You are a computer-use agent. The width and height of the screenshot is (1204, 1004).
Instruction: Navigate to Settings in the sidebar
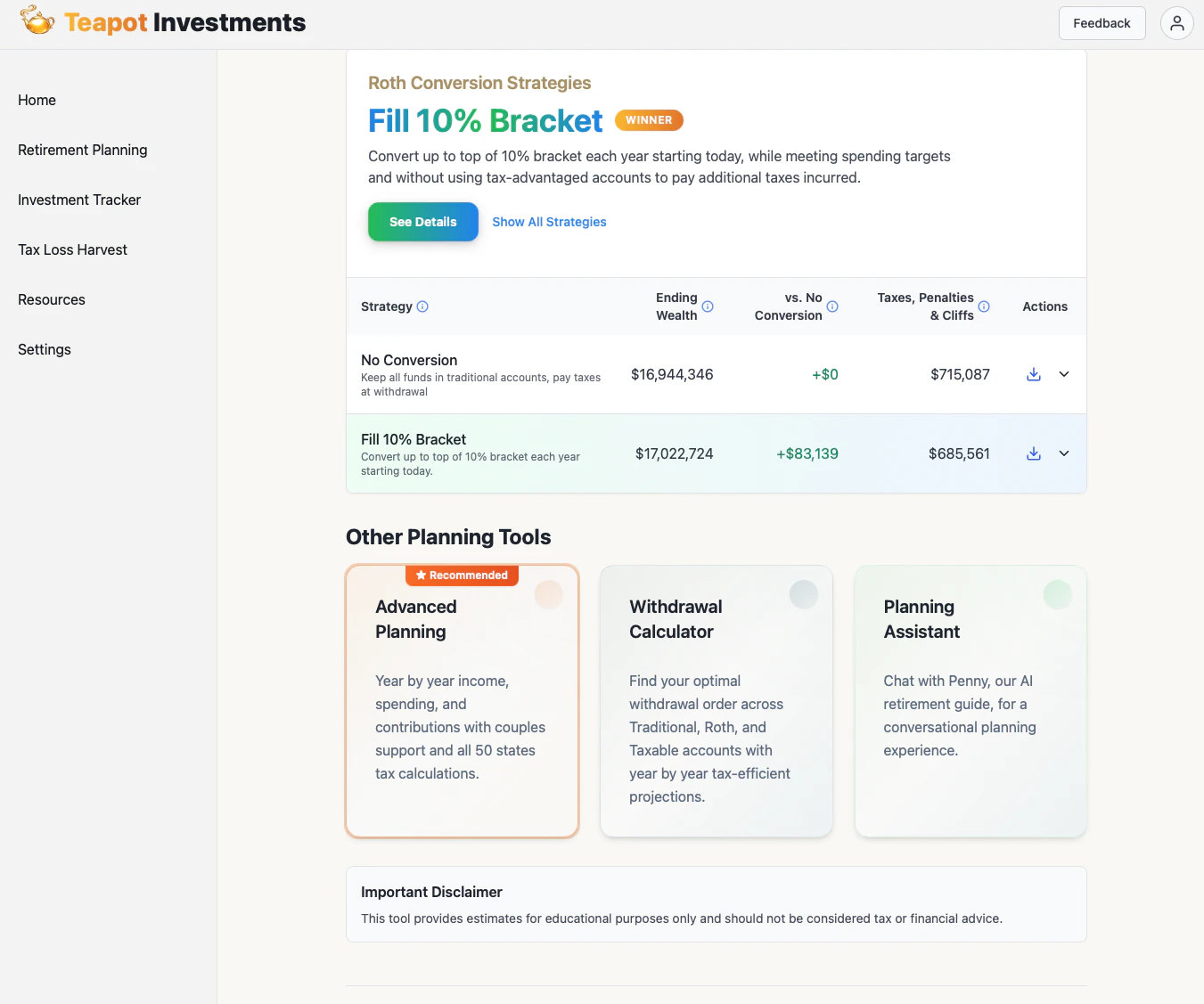tap(45, 349)
